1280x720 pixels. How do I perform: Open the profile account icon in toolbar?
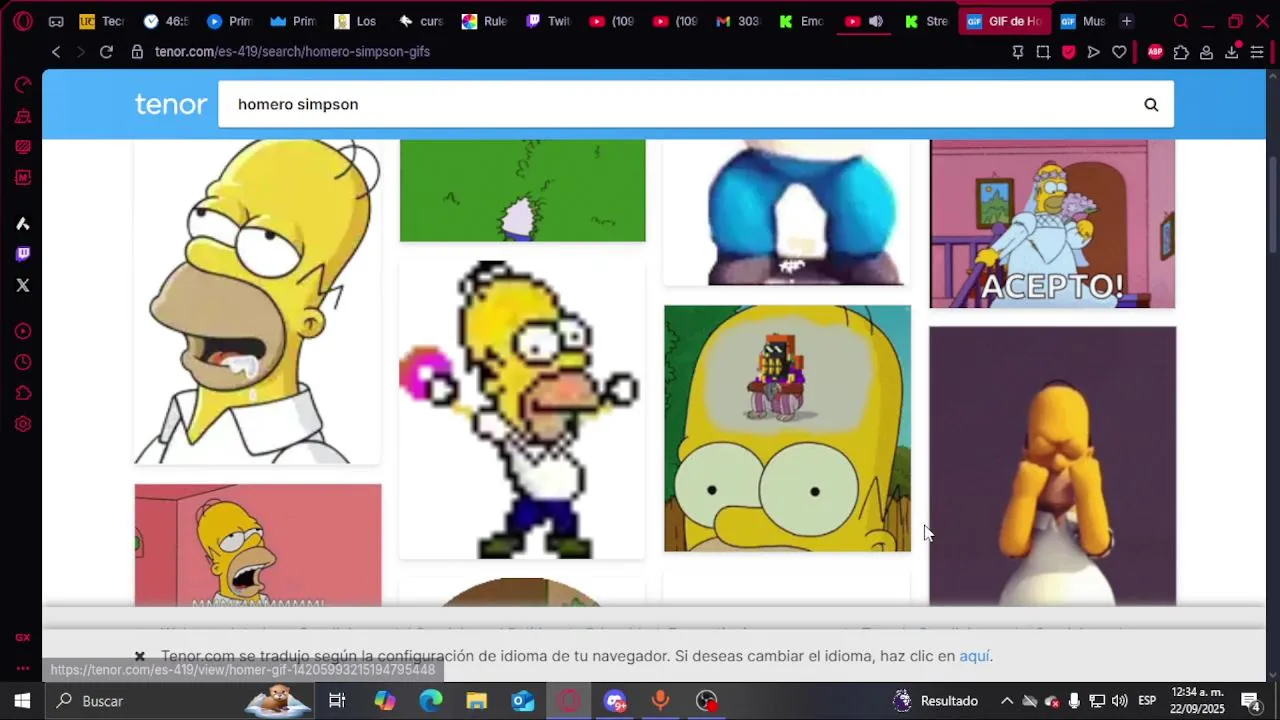tap(1206, 52)
